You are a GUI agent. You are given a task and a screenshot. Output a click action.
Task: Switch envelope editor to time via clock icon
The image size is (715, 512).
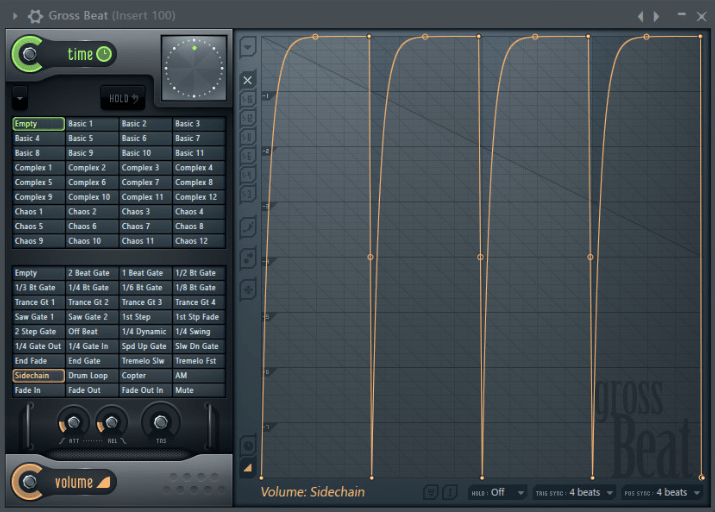[248, 445]
